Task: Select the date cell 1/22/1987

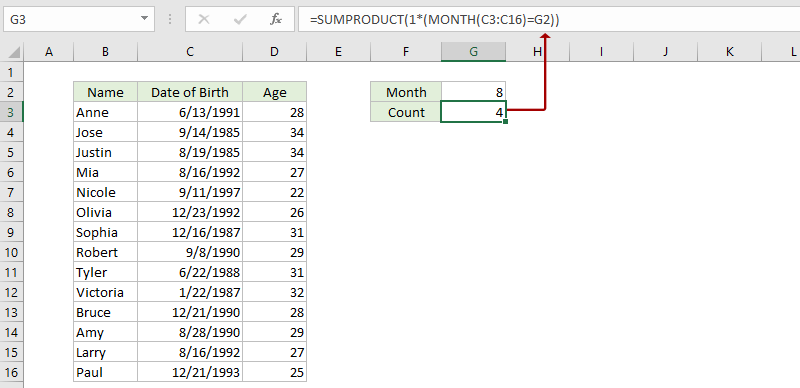Action: tap(190, 292)
